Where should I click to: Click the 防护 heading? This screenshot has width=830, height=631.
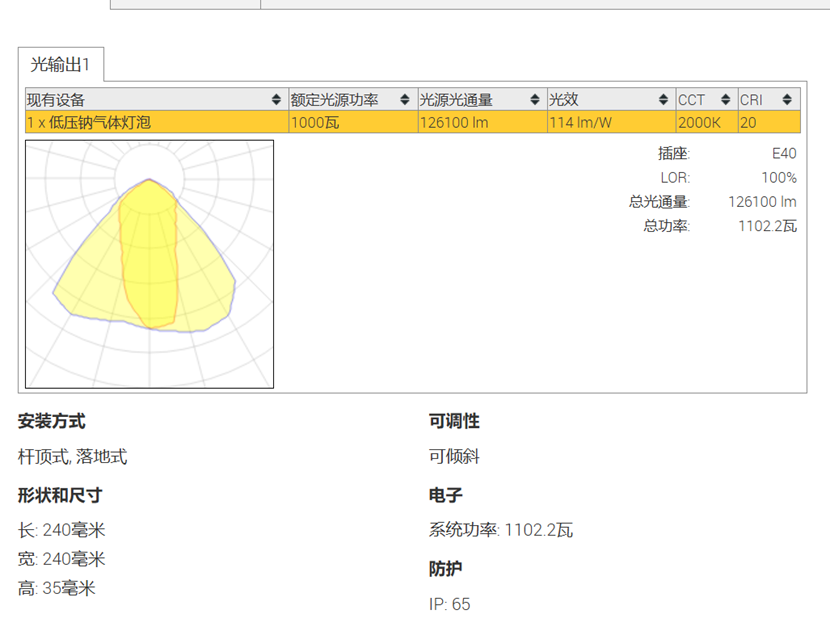click(x=446, y=569)
